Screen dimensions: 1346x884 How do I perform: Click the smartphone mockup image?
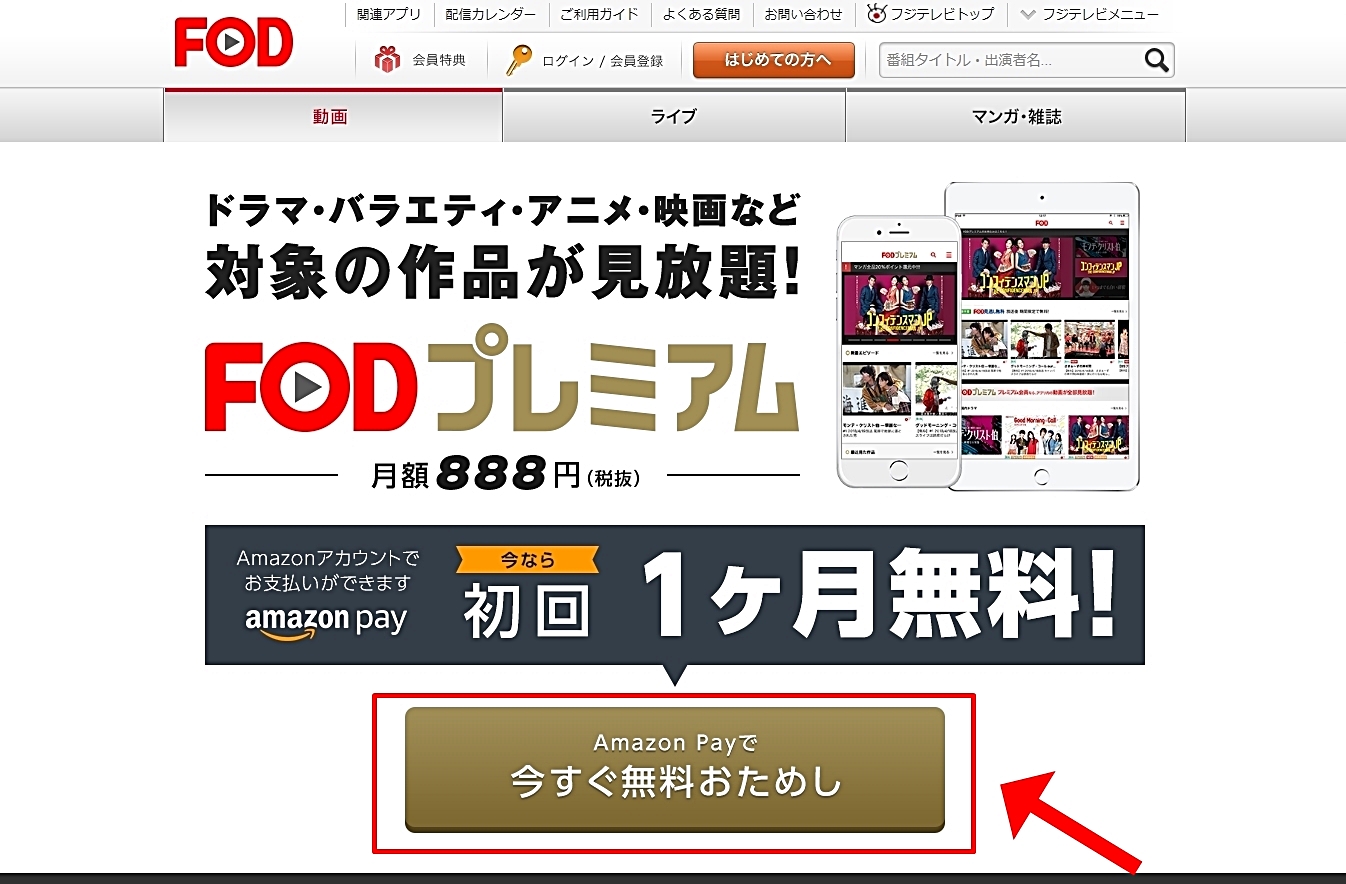[x=898, y=352]
